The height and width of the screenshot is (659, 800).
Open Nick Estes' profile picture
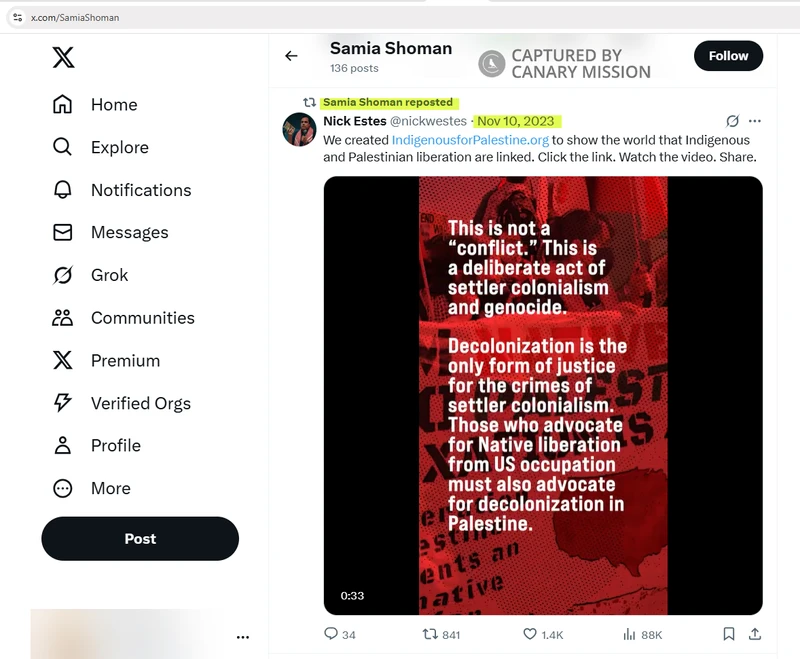[299, 130]
